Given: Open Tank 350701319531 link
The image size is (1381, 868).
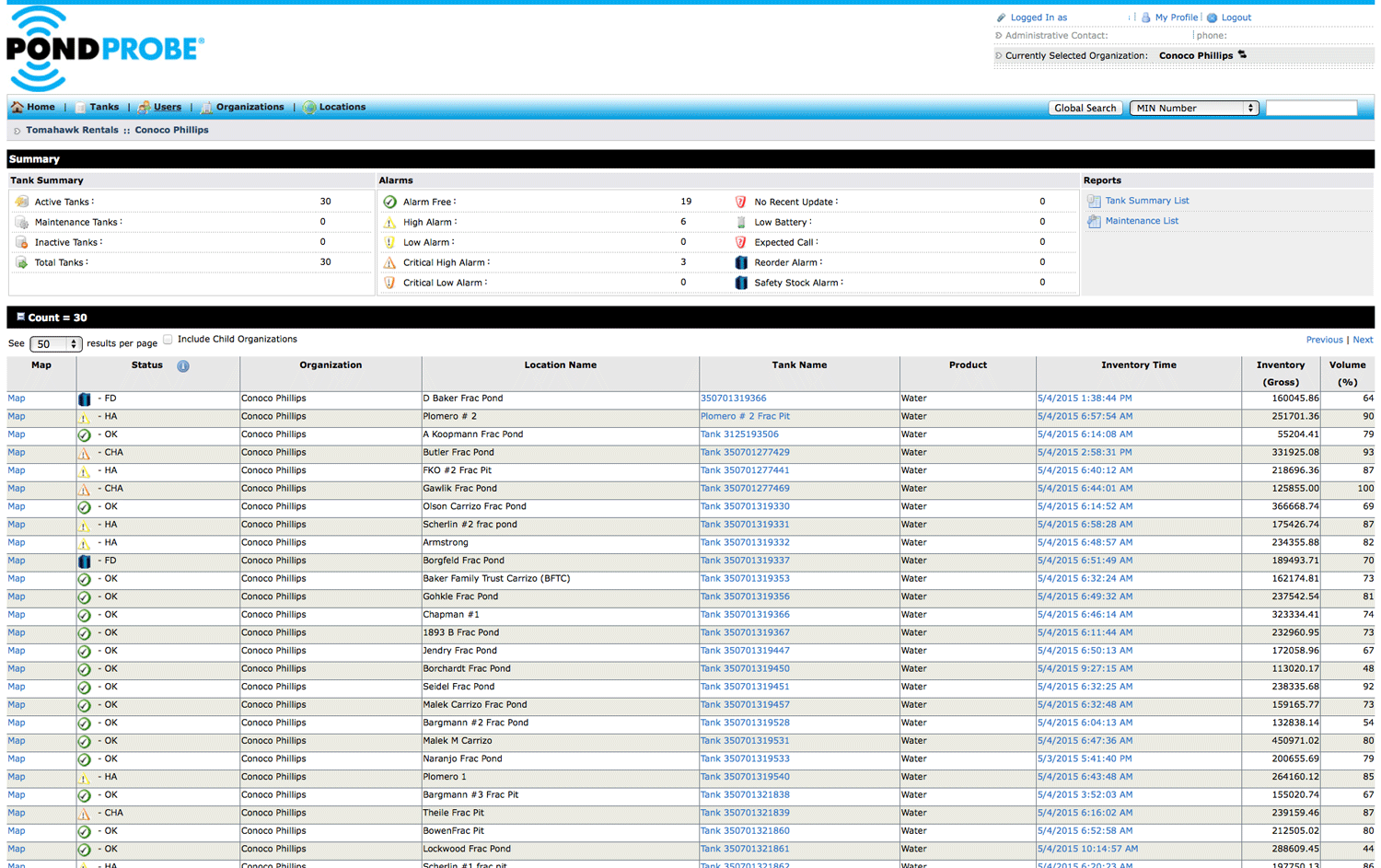Looking at the screenshot, I should pyautogui.click(x=745, y=741).
